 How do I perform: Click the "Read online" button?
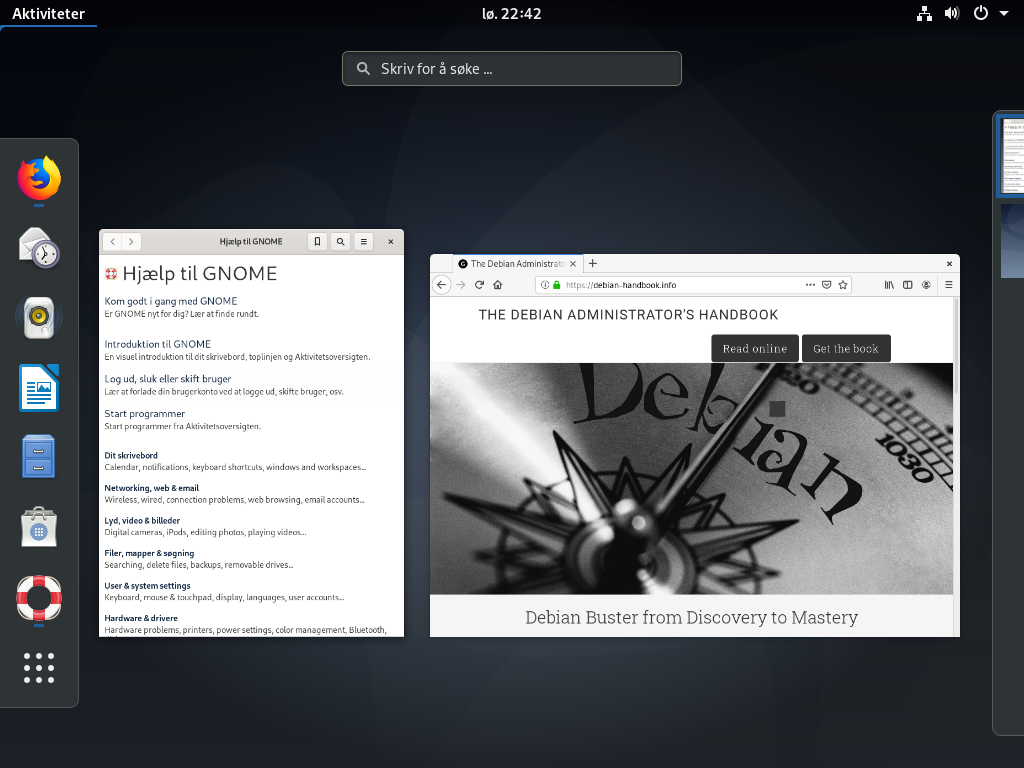754,348
